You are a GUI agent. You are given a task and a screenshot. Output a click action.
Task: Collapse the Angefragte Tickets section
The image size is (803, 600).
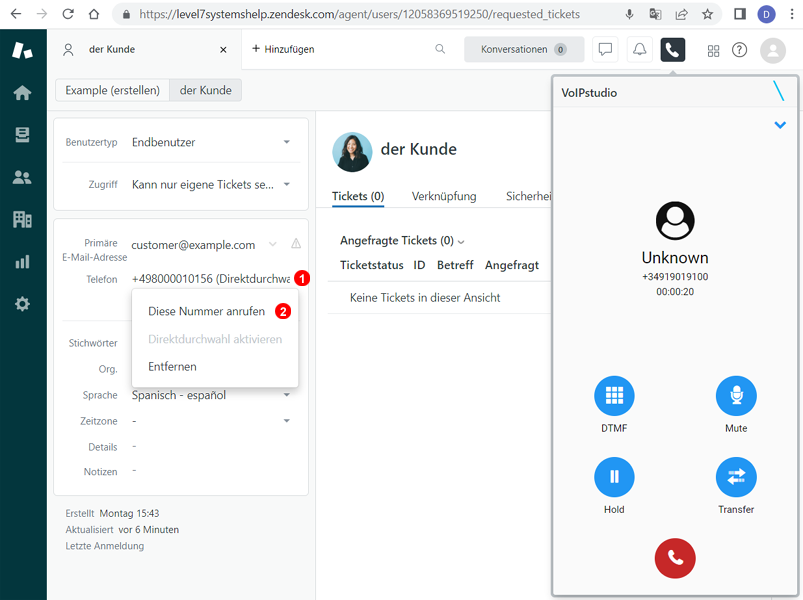[x=459, y=241]
